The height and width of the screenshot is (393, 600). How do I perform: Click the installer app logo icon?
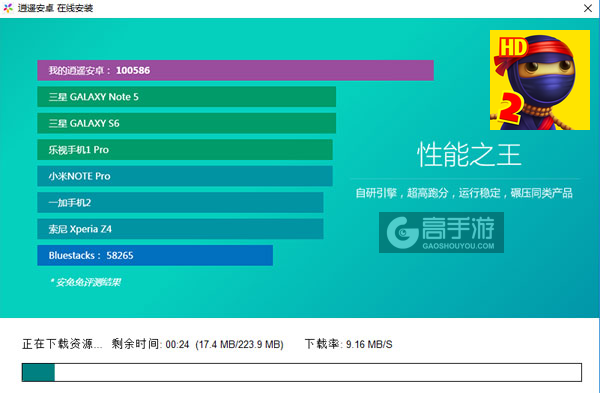click(x=8, y=8)
